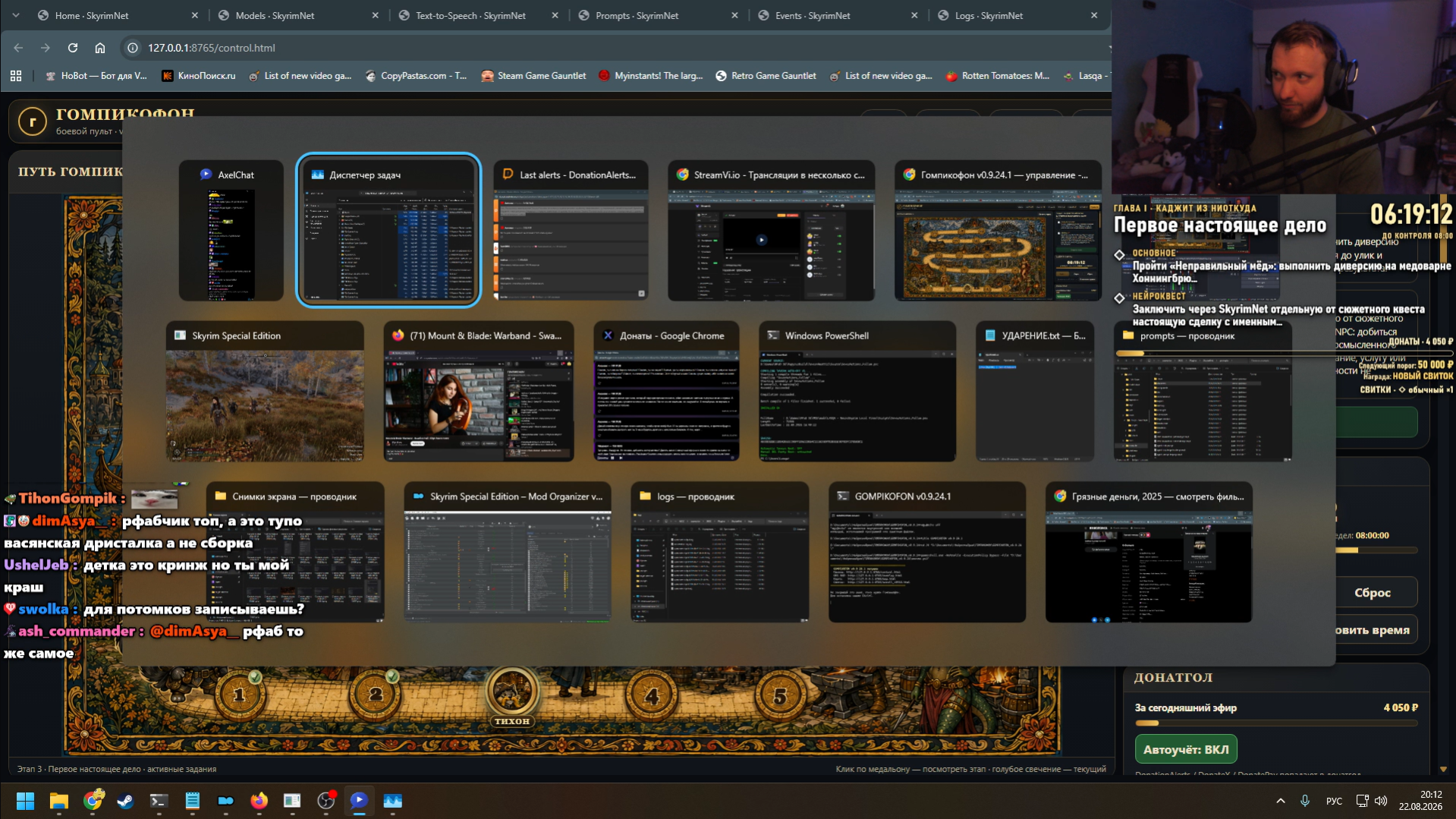The height and width of the screenshot is (819, 1456).
Task: Open the network icon in the system tray
Action: point(1363,801)
